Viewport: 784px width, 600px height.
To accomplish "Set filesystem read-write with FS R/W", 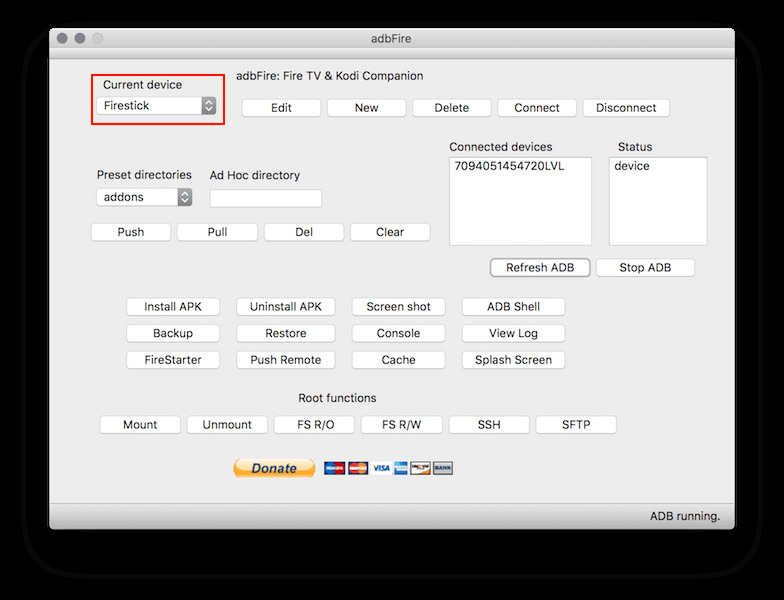I will pos(402,424).
